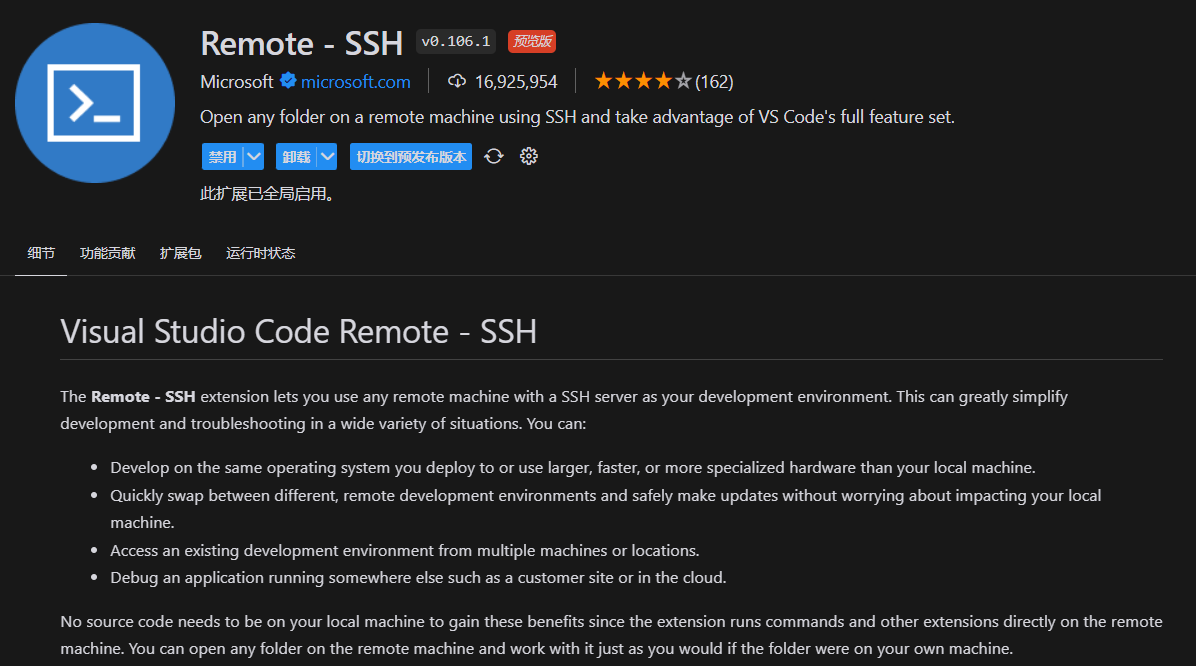Click the v0.106.1 version badge
Image resolution: width=1196 pixels, height=666 pixels.
pyautogui.click(x=456, y=41)
